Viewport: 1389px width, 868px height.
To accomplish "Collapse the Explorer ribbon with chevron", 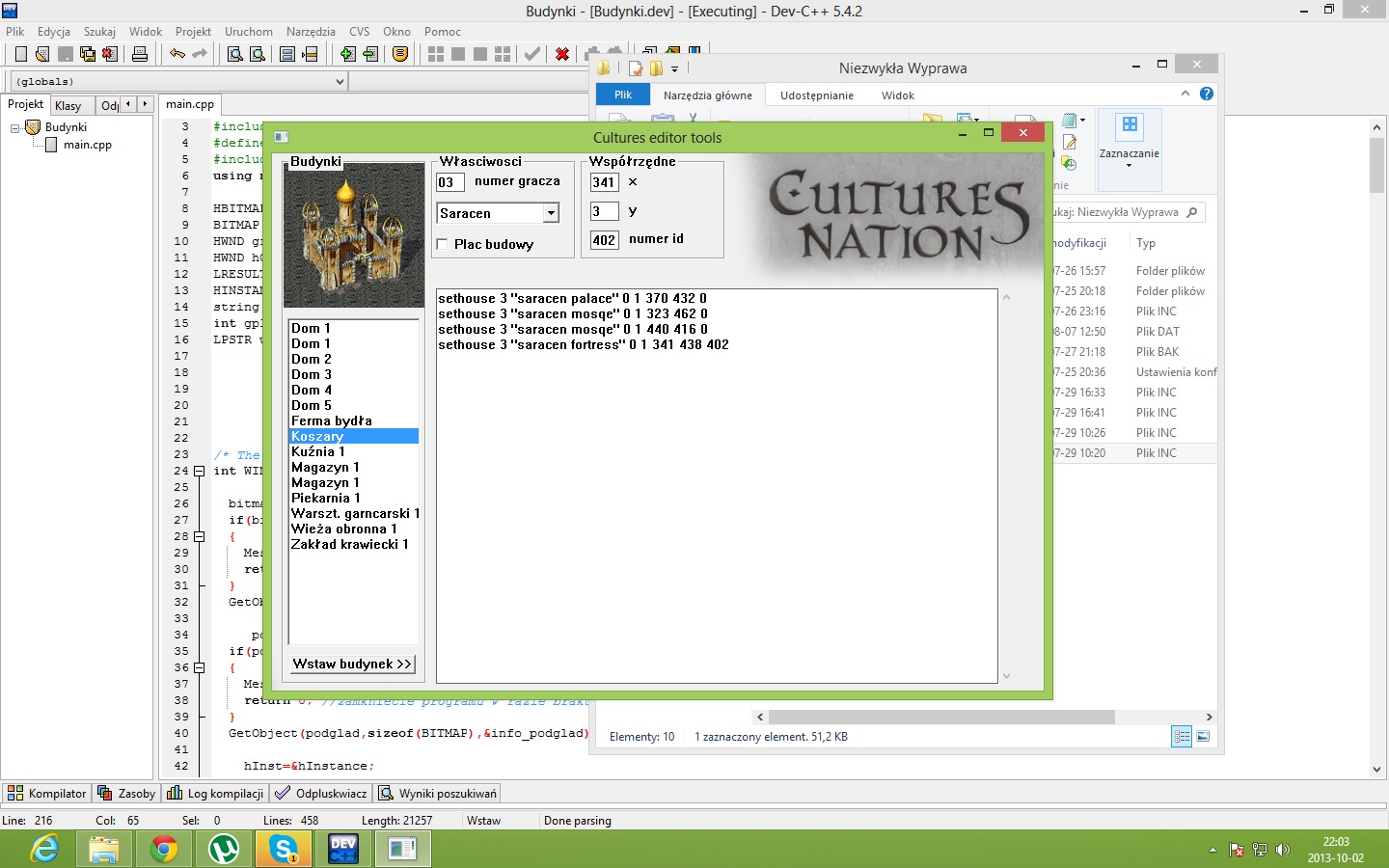I will [1185, 94].
